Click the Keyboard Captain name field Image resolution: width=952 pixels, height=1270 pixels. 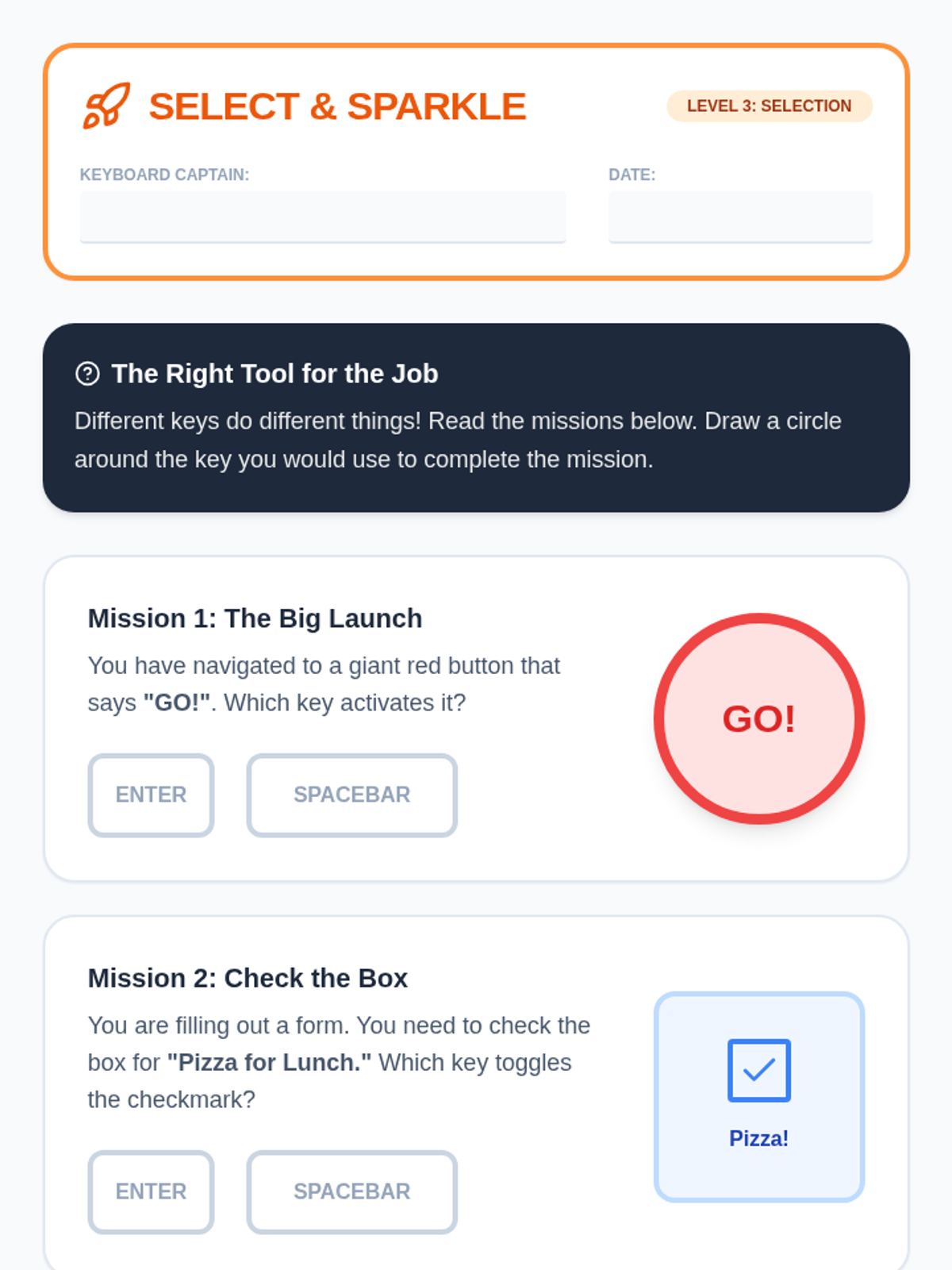click(323, 217)
